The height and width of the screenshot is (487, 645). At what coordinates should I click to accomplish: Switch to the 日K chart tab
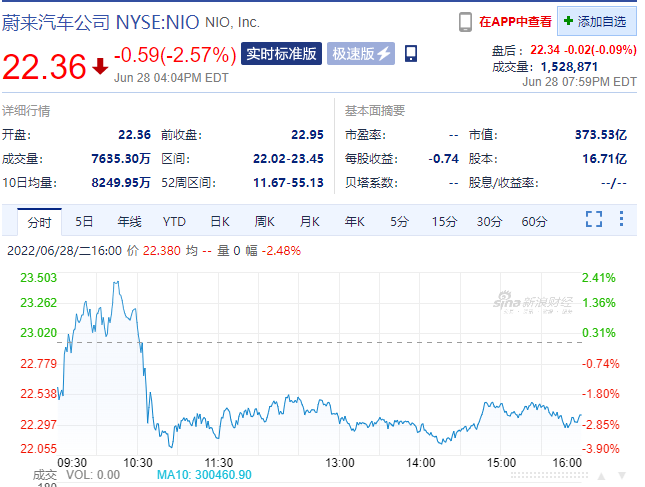click(x=220, y=222)
